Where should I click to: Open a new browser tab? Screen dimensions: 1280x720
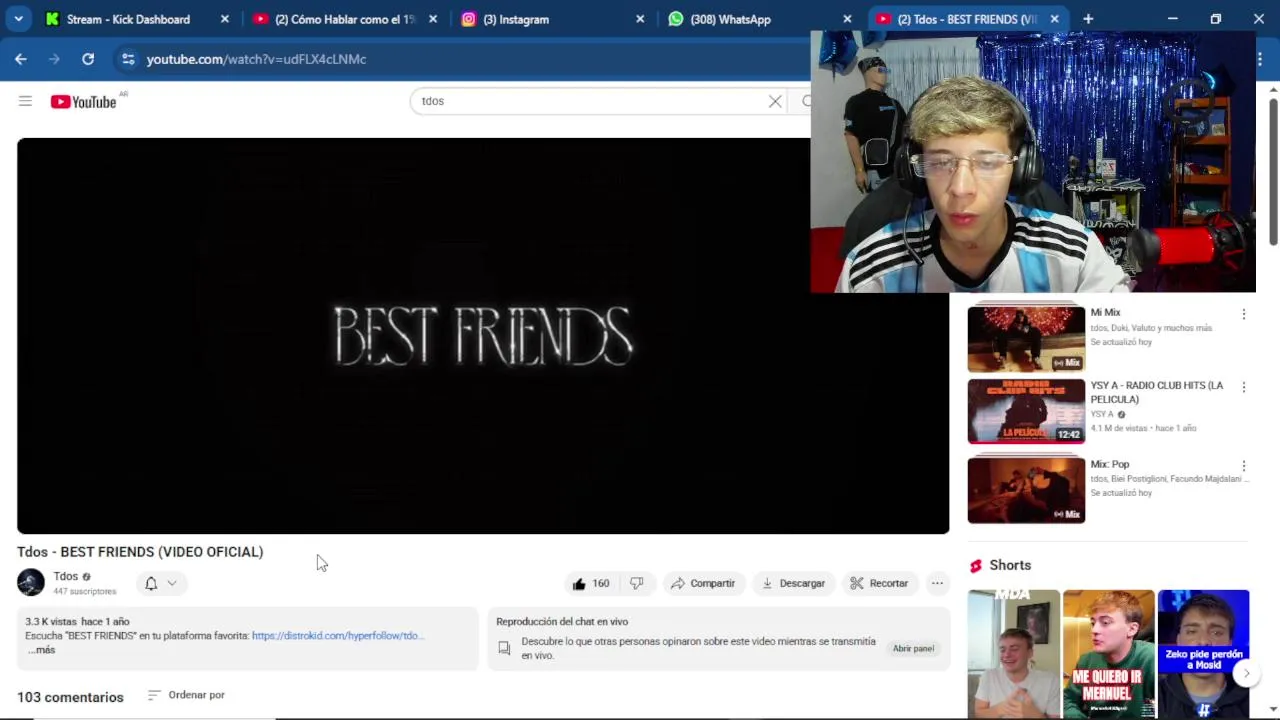tap(1088, 19)
